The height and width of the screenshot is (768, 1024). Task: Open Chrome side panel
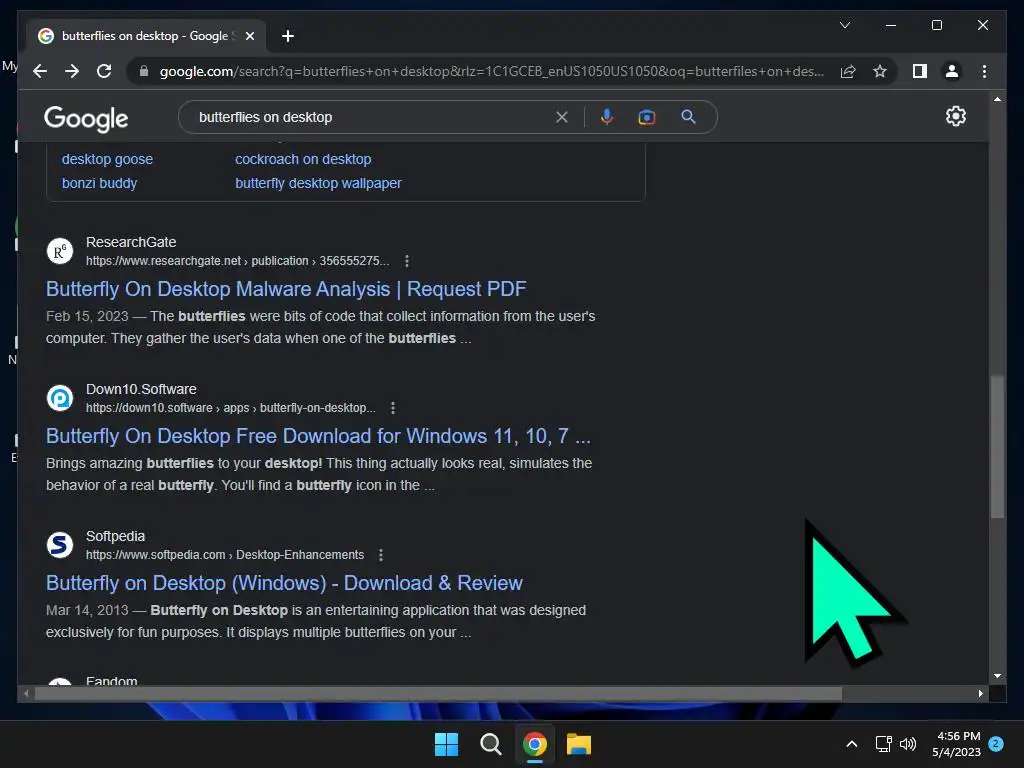(x=920, y=71)
